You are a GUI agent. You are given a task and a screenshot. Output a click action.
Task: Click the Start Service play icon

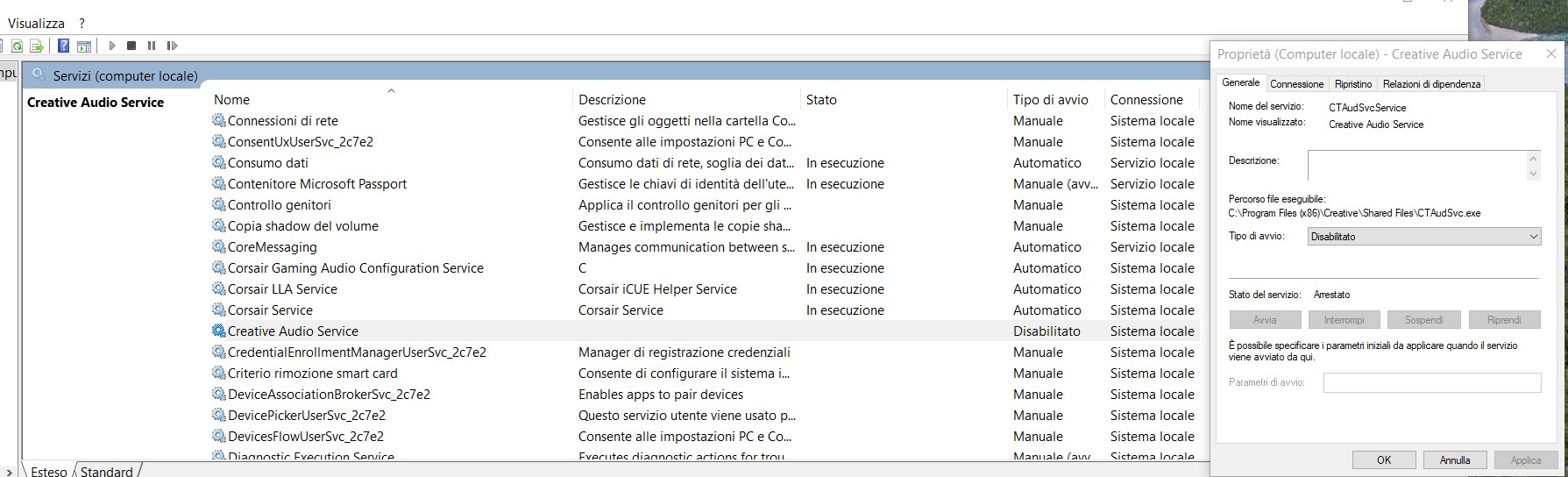(112, 46)
